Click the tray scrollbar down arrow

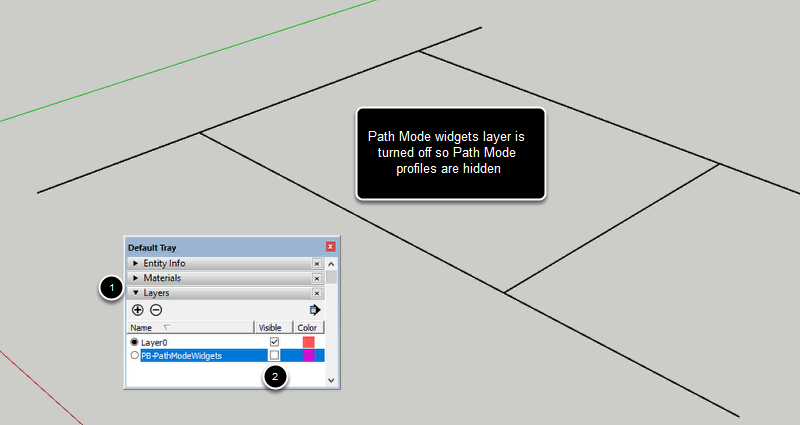331,381
